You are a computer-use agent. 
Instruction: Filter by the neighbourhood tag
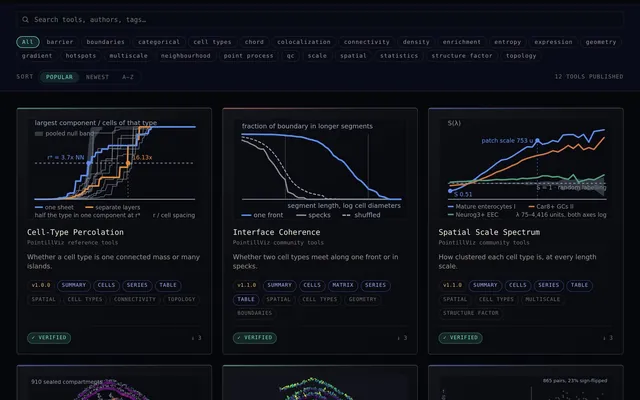[185, 56]
